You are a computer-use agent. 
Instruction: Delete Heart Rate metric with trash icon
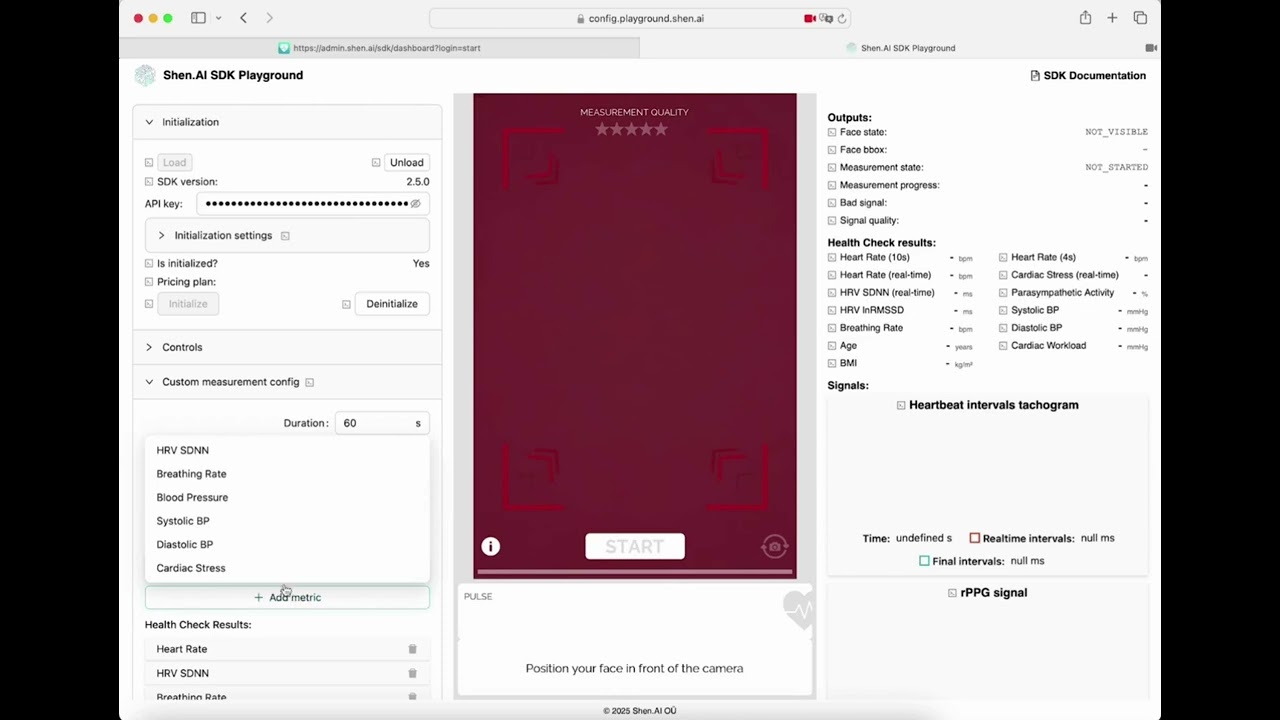click(x=412, y=649)
